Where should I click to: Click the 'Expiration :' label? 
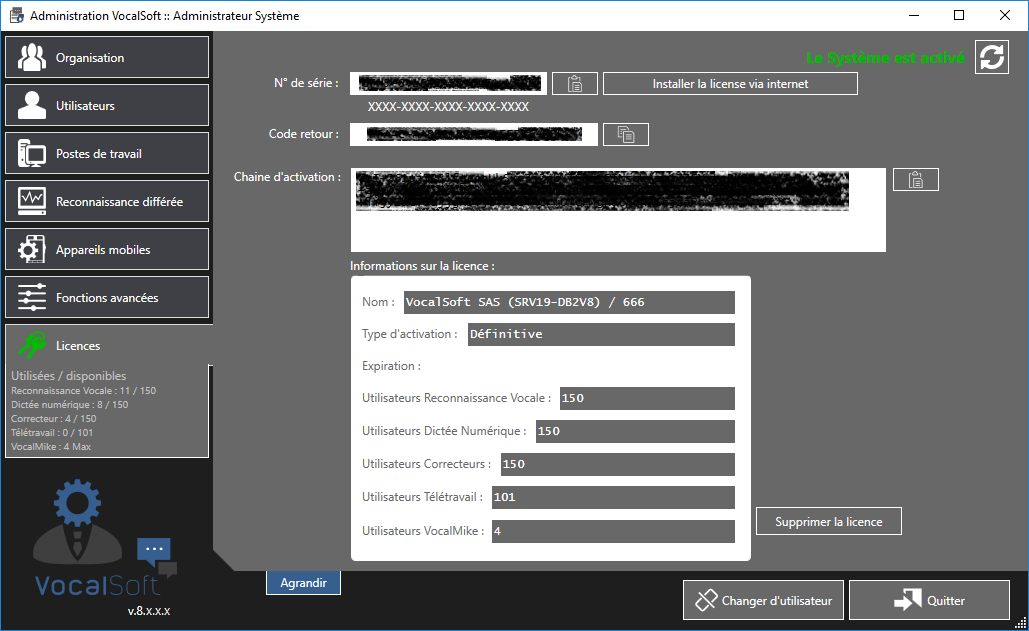pyautogui.click(x=391, y=366)
